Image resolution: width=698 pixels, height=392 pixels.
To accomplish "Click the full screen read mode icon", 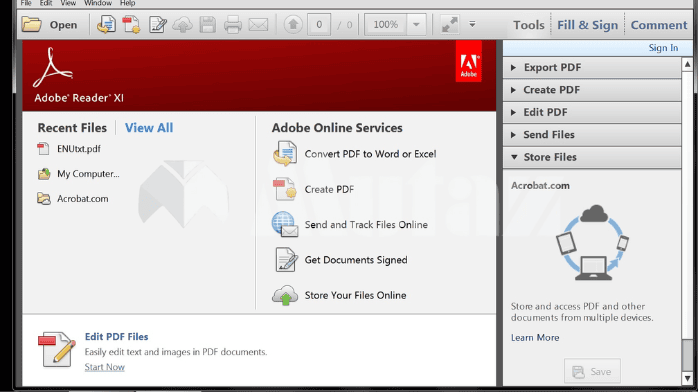I will click(450, 24).
